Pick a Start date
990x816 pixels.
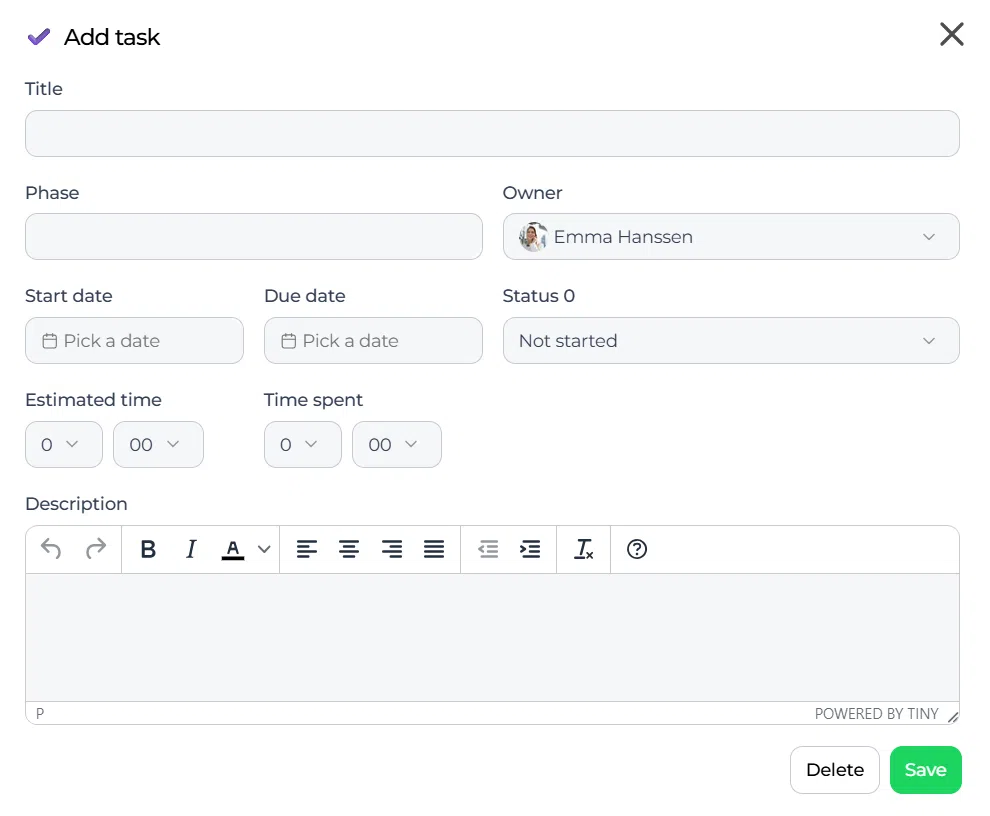pyautogui.click(x=134, y=341)
